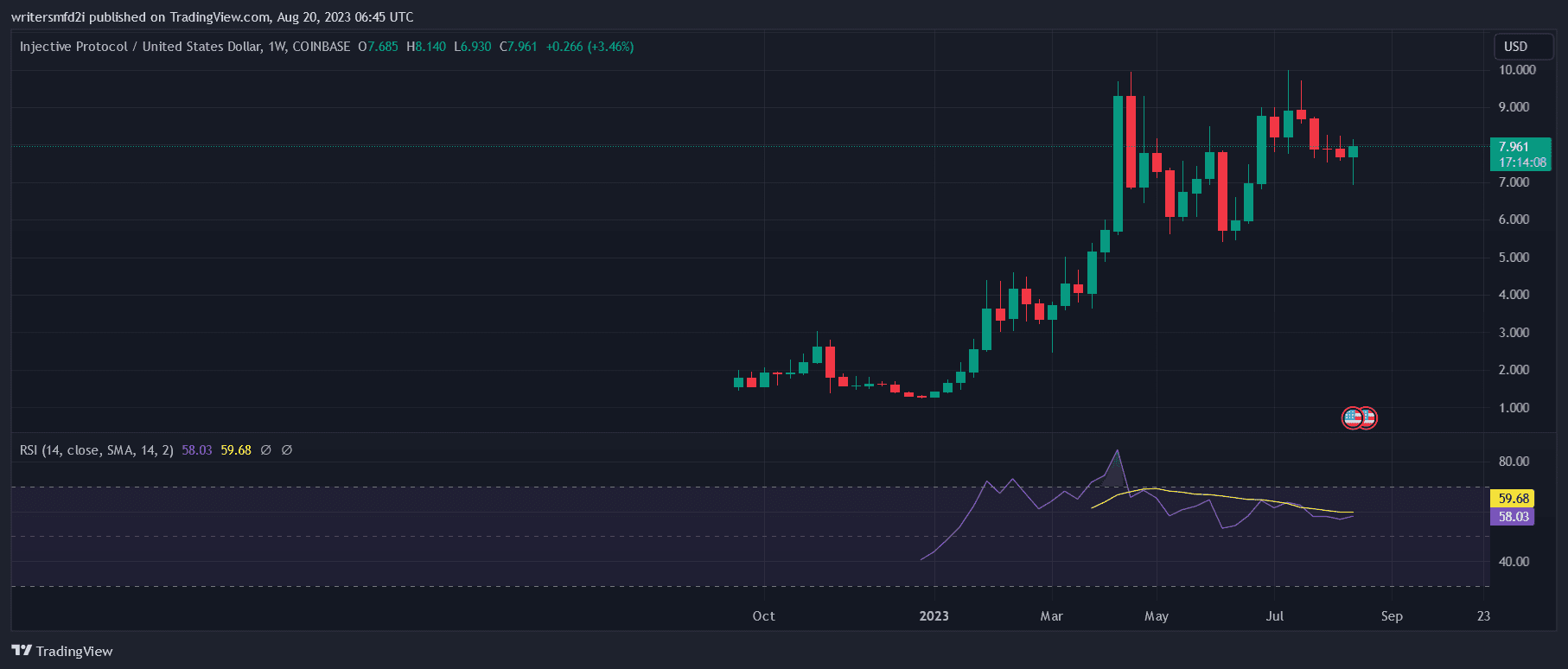Open the USD currency selector
The height and width of the screenshot is (669, 1568).
(1515, 47)
